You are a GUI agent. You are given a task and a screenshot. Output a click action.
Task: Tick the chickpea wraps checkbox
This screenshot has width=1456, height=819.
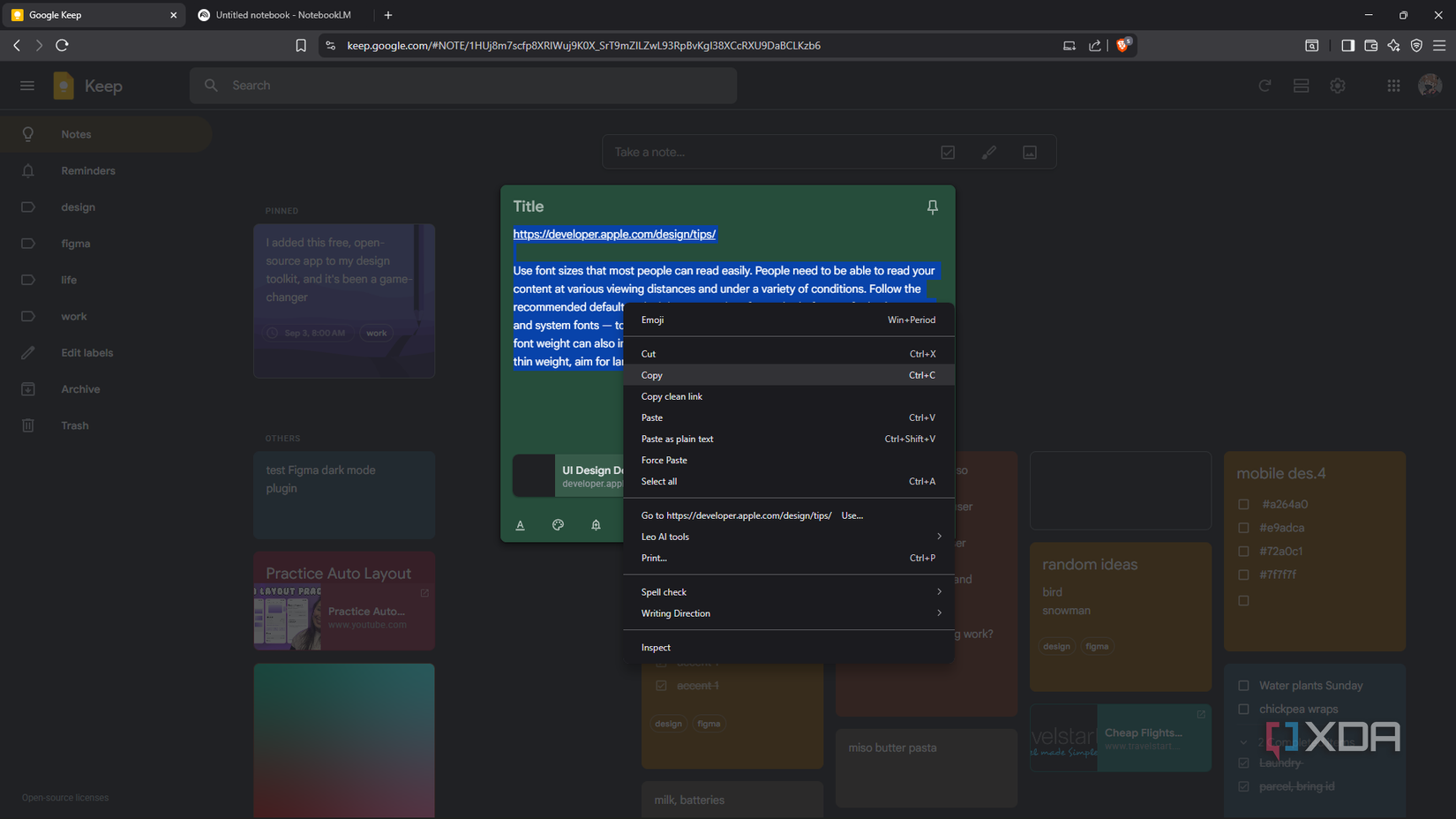coord(1243,710)
